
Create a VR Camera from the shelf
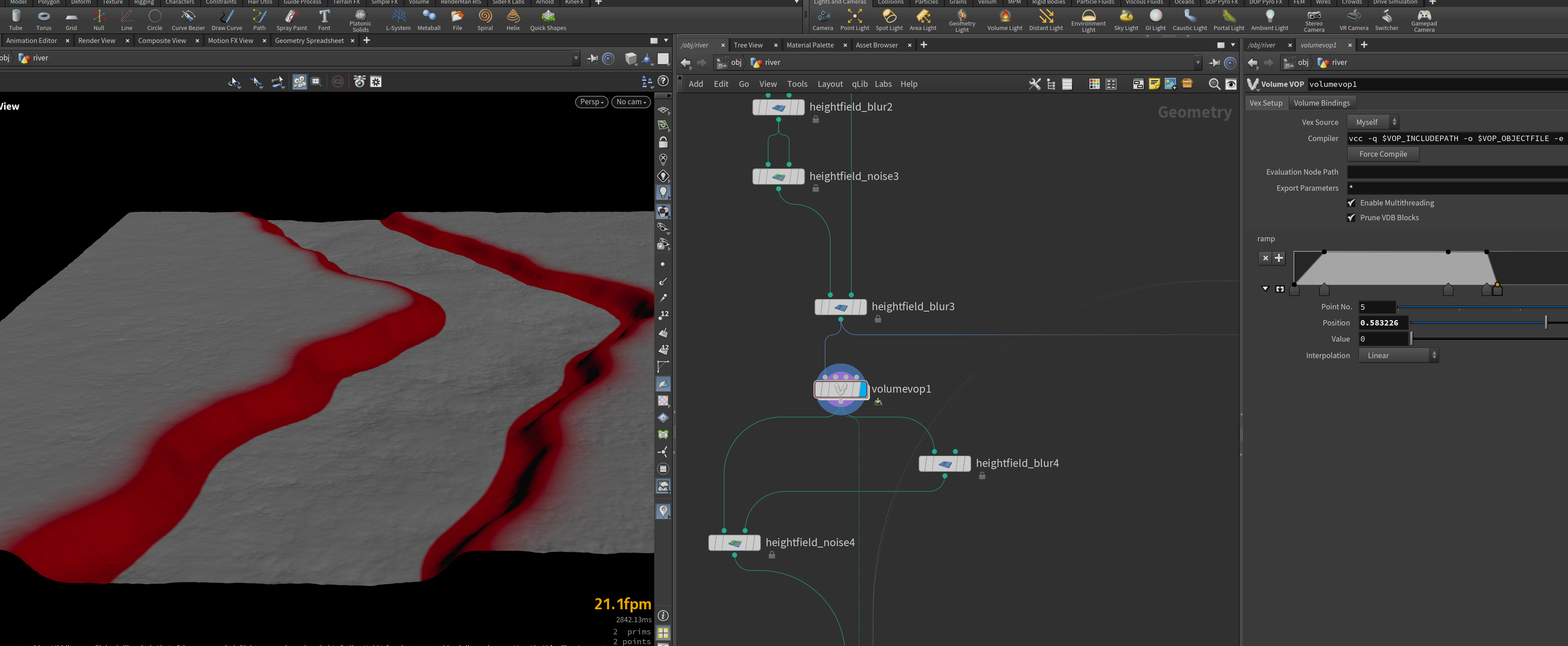click(1354, 20)
